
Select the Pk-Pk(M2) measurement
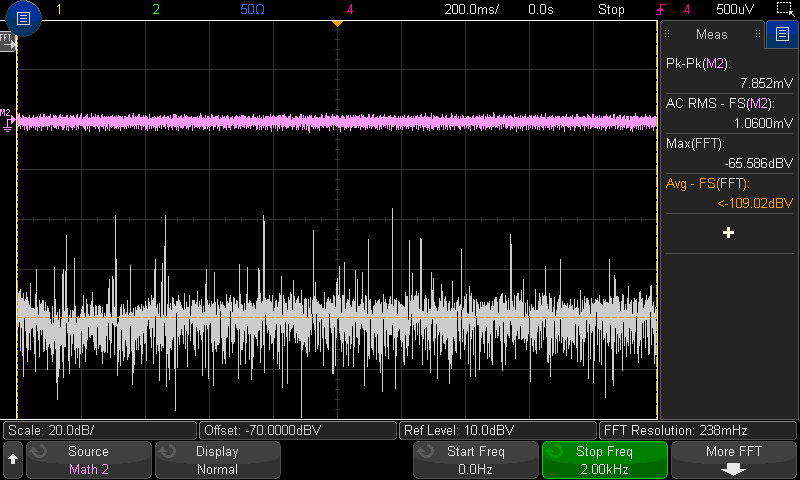point(729,73)
